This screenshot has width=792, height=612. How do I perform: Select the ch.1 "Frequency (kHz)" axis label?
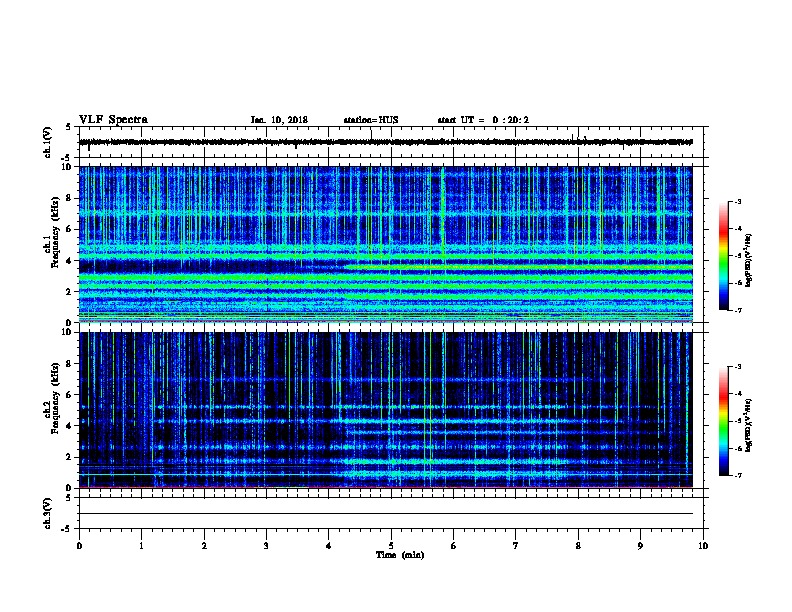[x=55, y=232]
